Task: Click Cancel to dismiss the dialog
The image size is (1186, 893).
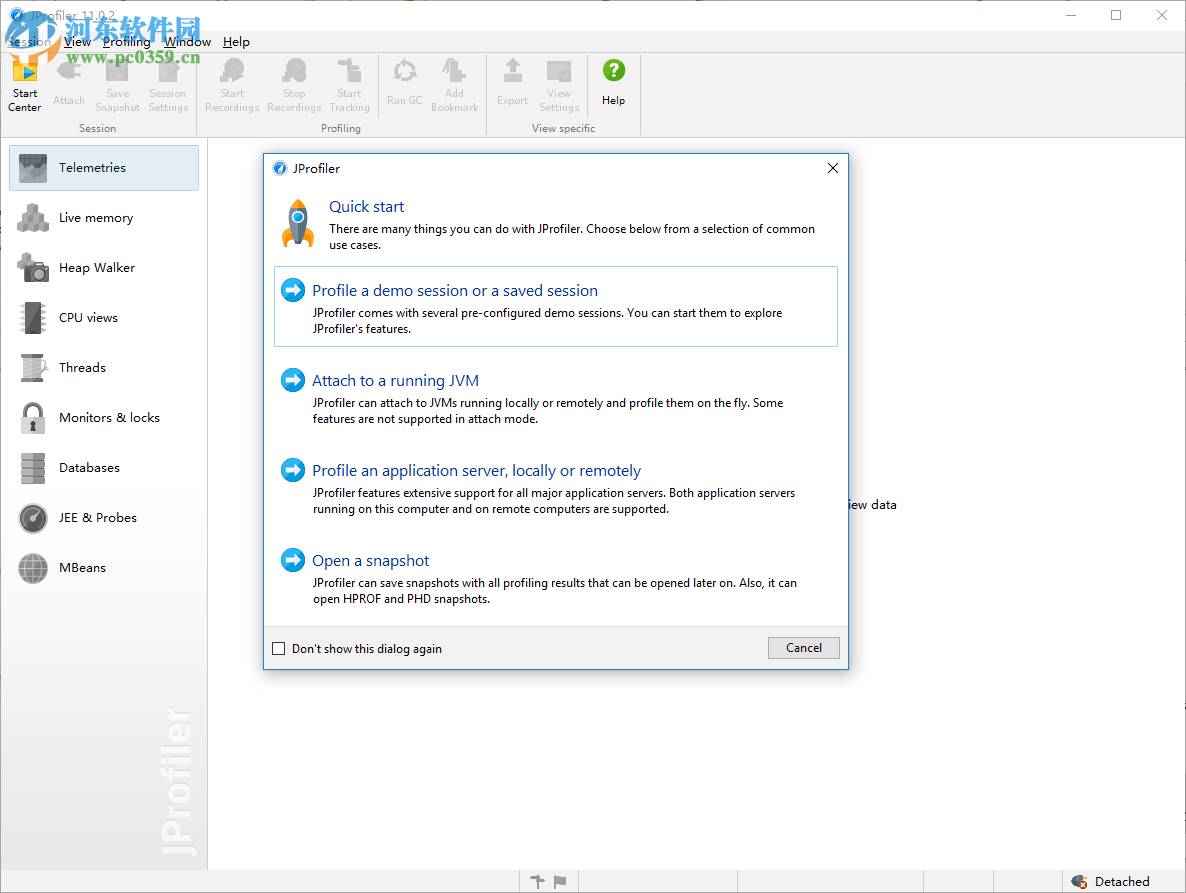Action: (x=803, y=648)
